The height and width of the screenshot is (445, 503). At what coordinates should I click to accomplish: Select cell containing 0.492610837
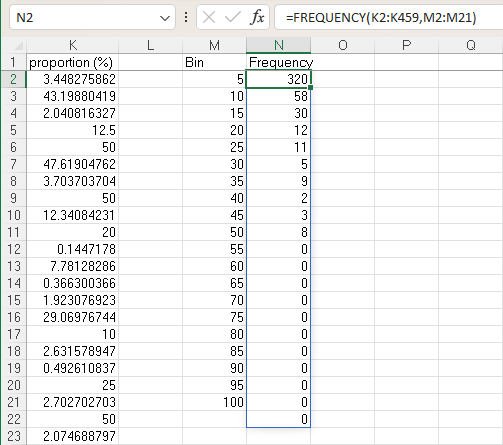pyautogui.click(x=73, y=368)
